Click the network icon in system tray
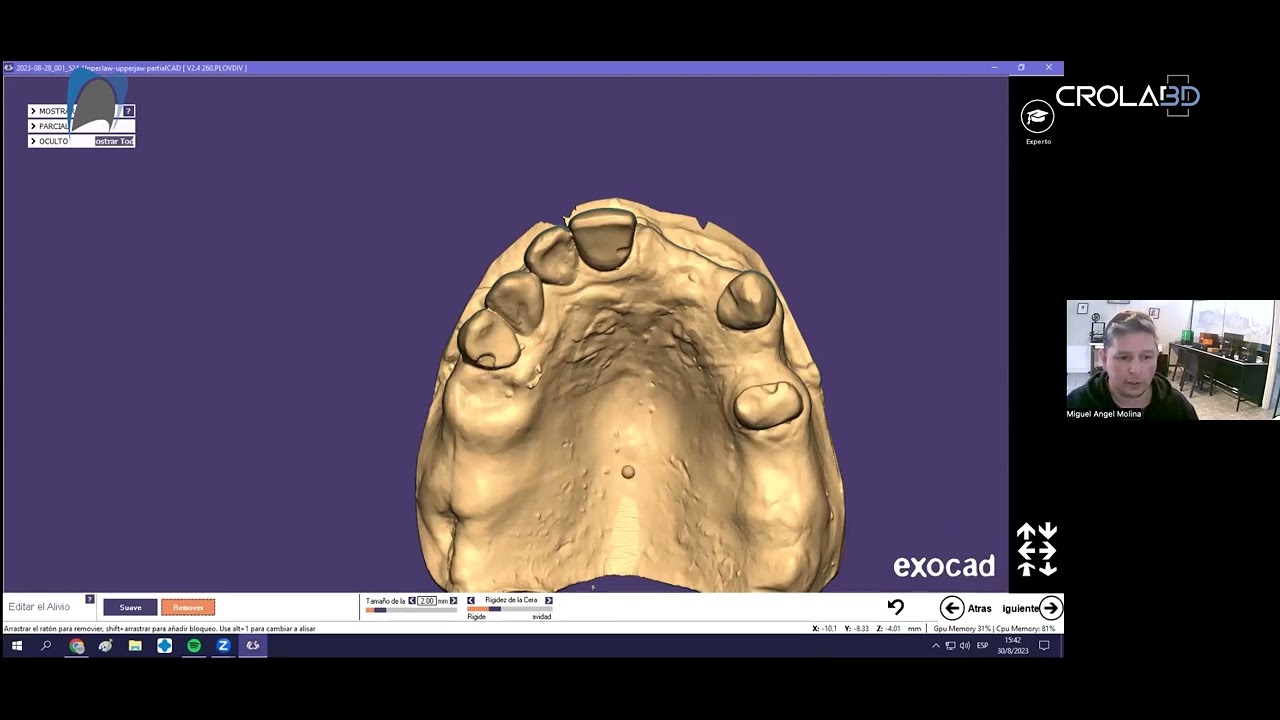The image size is (1280, 720). [950, 646]
